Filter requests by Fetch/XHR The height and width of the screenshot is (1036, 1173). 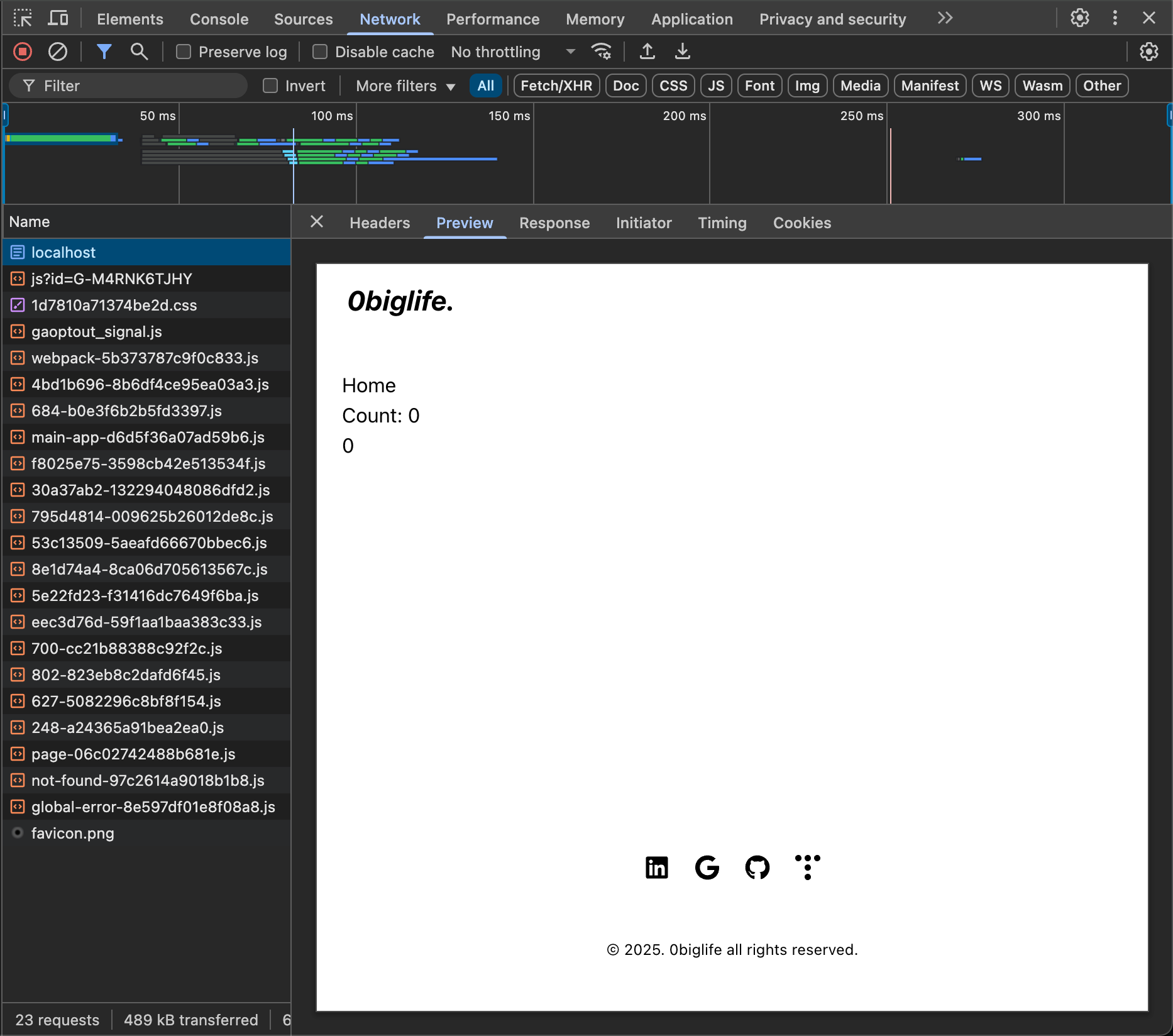pos(556,86)
